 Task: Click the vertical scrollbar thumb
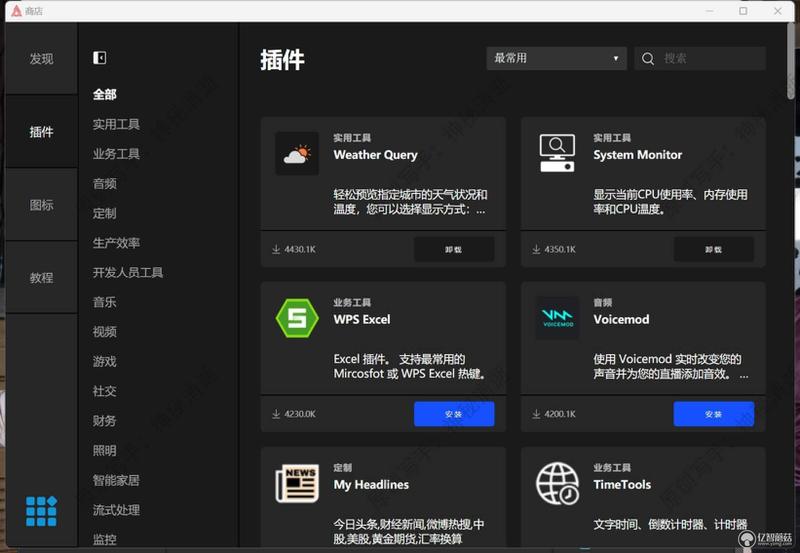pyautogui.click(x=791, y=61)
